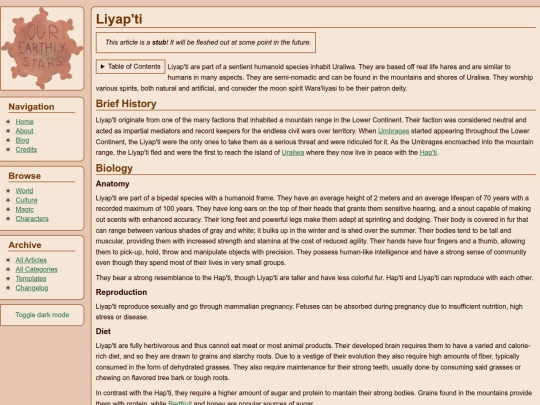Click the Navigation sidebar heading
This screenshot has width=540, height=405.
pos(31,107)
